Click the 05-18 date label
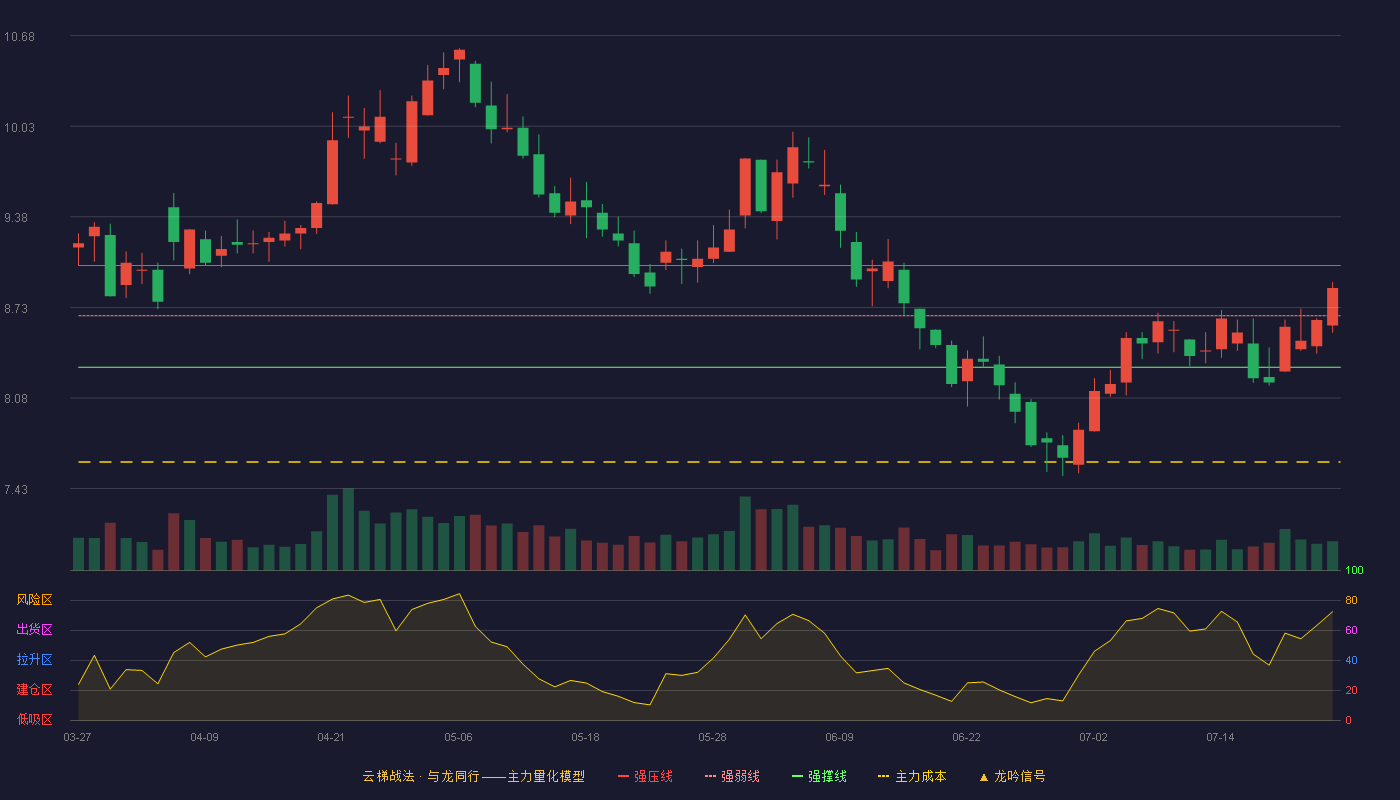Viewport: 1400px width, 800px height. tap(585, 737)
